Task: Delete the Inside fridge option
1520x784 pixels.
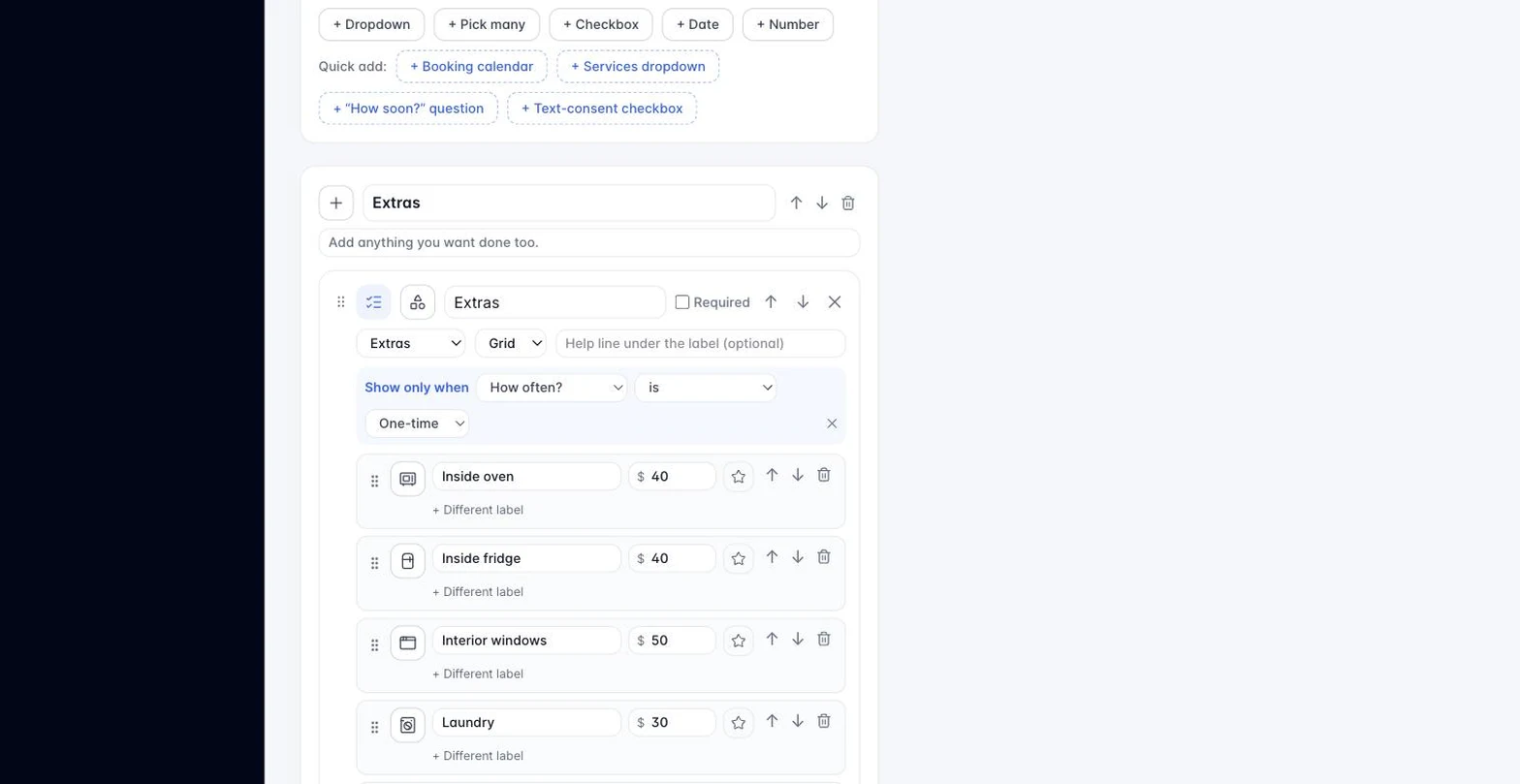Action: (824, 557)
